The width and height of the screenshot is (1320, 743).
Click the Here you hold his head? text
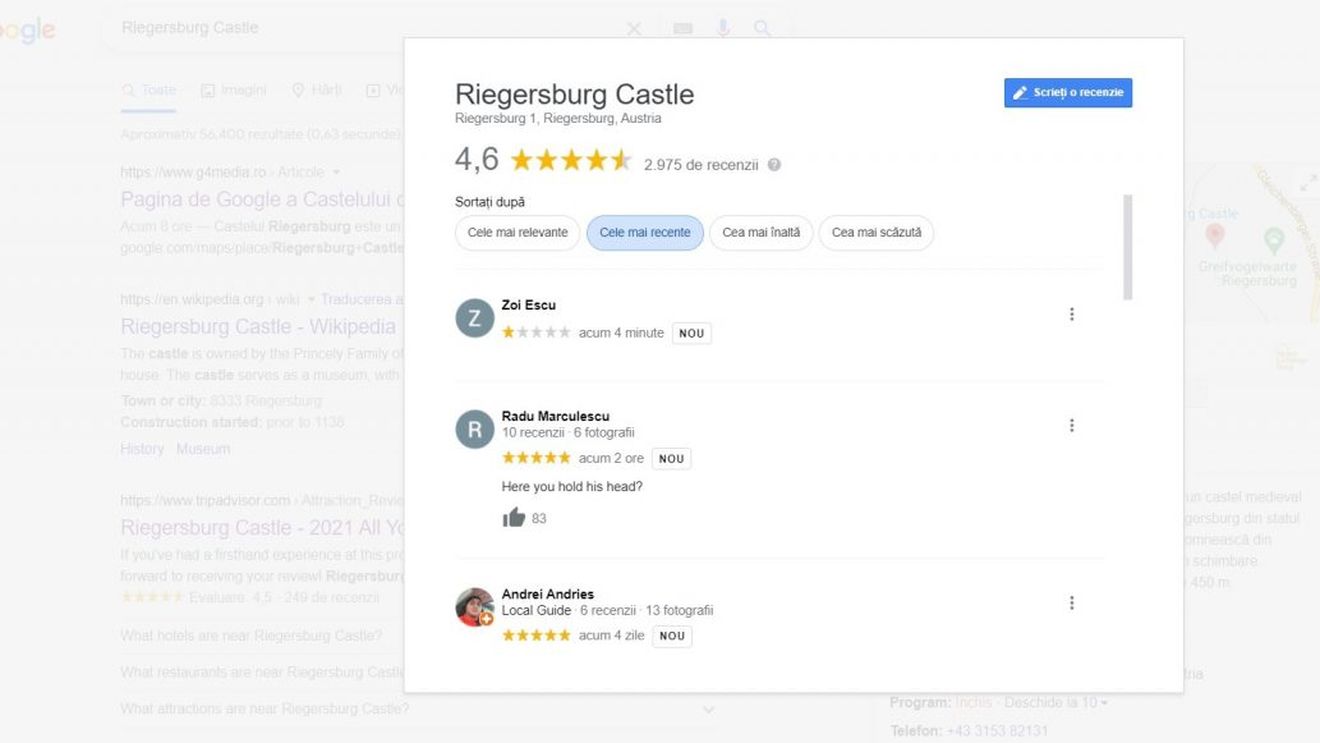click(x=572, y=487)
